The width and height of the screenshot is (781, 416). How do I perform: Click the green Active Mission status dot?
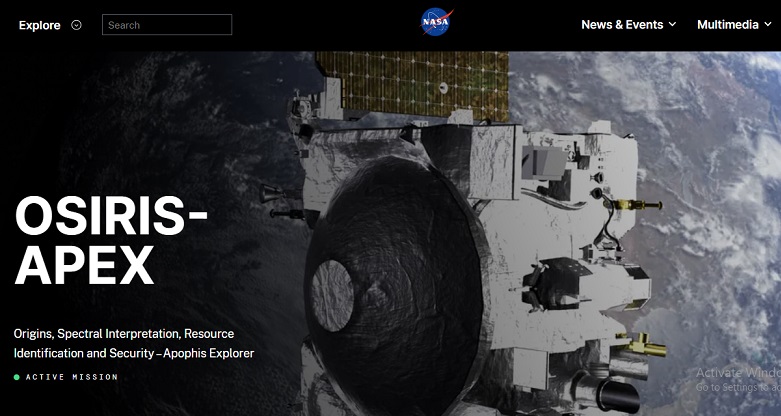17,377
